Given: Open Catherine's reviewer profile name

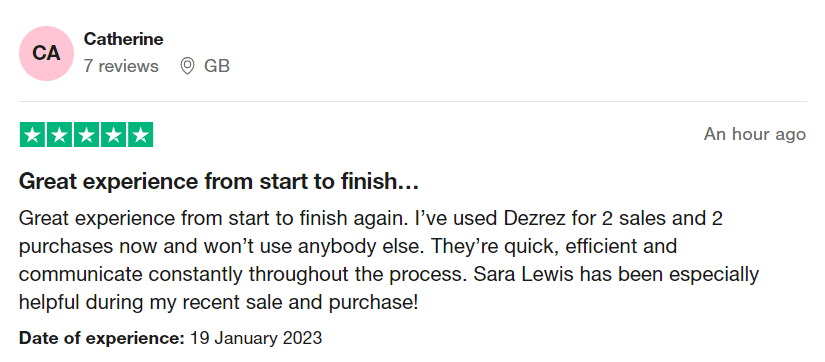Looking at the screenshot, I should pyautogui.click(x=123, y=39).
